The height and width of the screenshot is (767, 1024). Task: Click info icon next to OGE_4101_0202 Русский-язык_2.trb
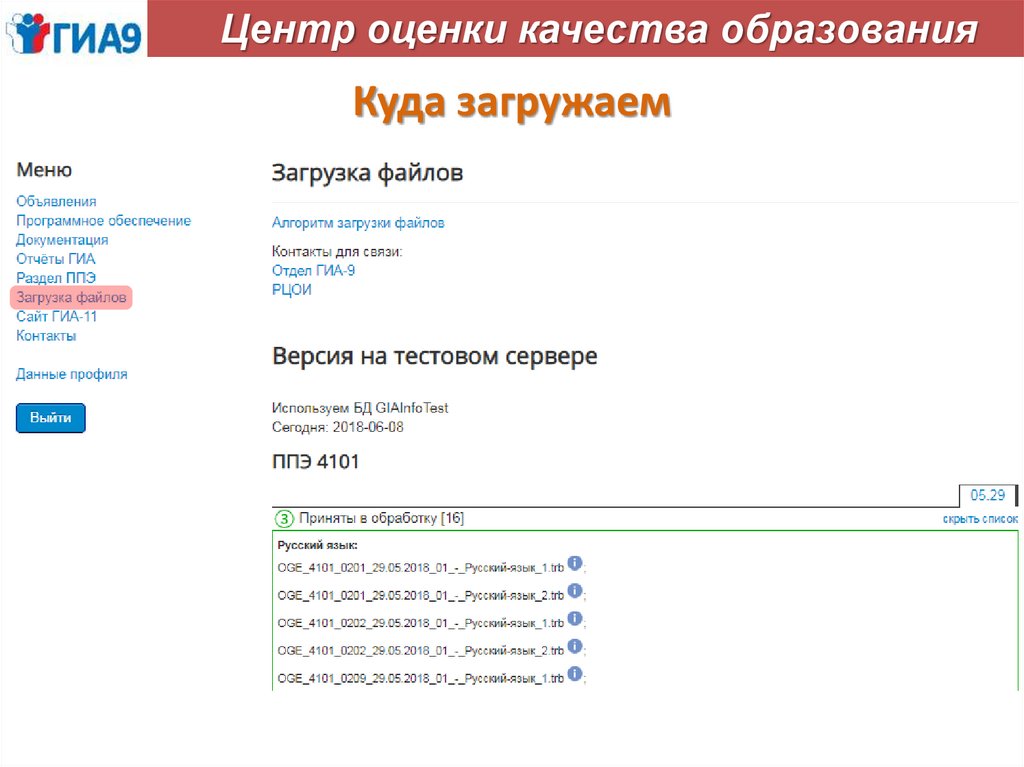[575, 647]
